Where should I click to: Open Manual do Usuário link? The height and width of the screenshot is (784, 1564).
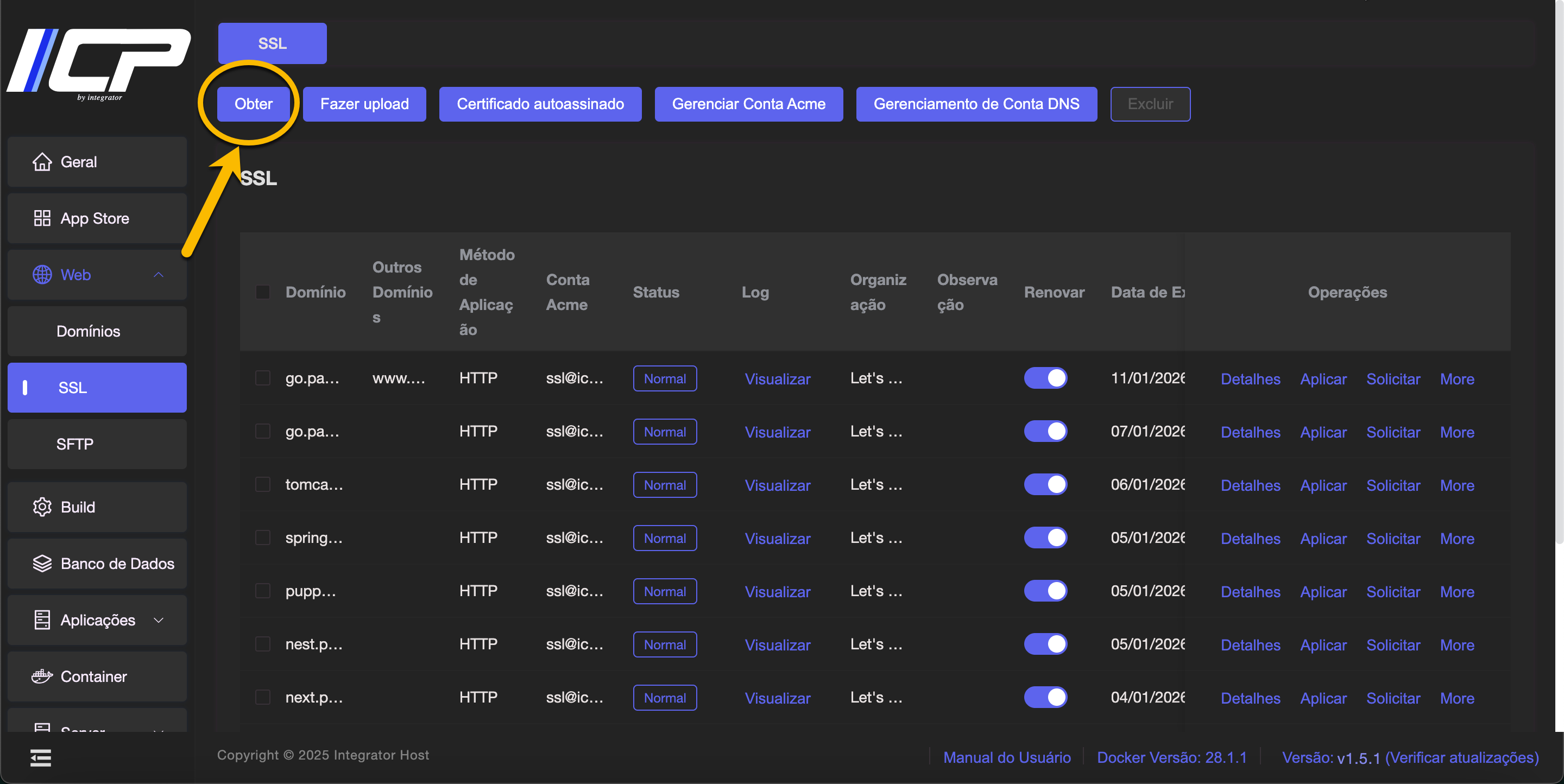(1007, 757)
